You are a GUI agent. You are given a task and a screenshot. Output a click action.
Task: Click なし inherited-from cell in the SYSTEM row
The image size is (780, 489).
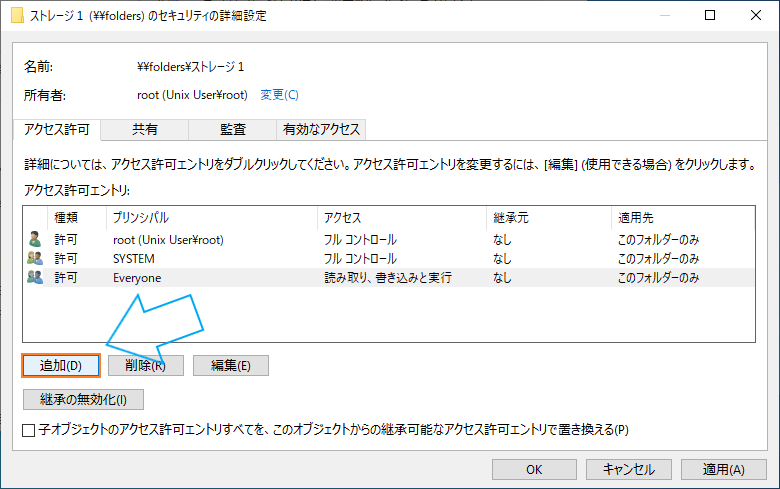[502, 259]
